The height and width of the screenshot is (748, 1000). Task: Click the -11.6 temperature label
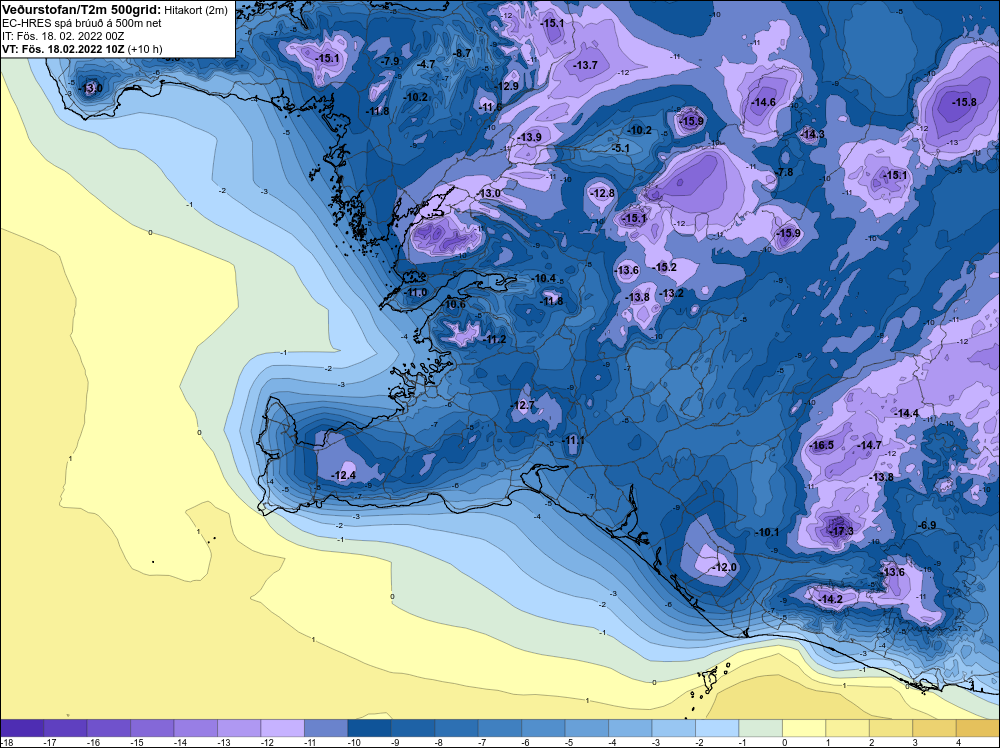[490, 107]
